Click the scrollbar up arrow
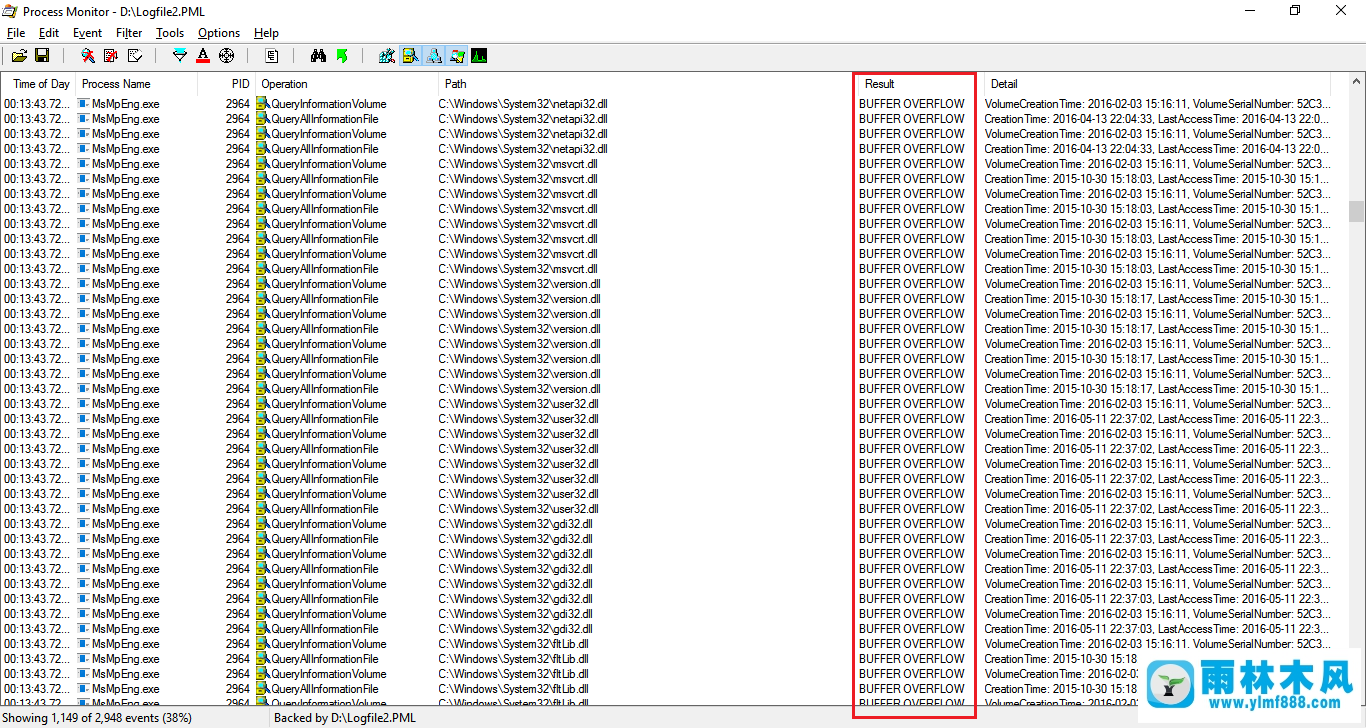 point(1356,81)
